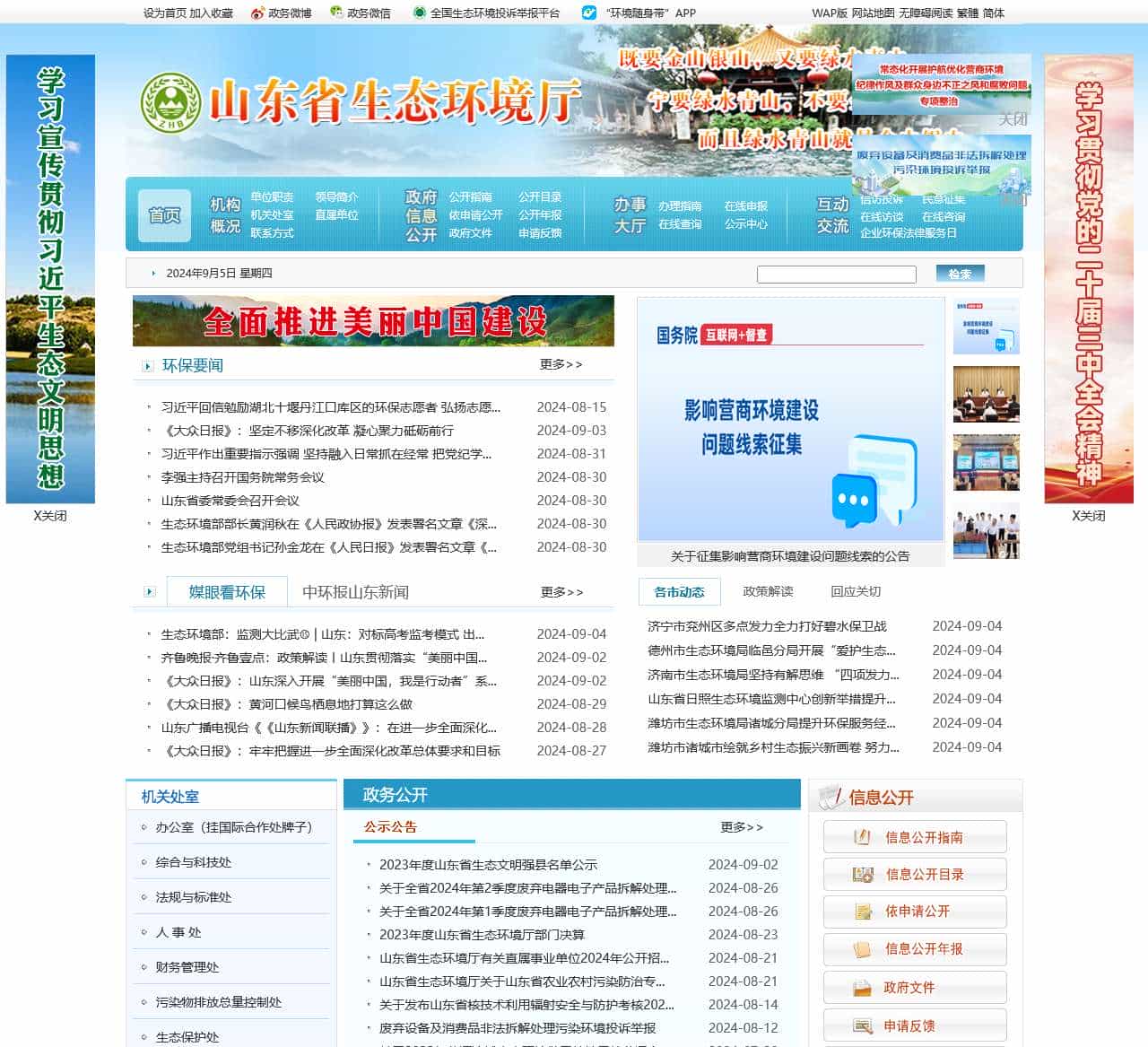Open the 政府文件 folder icon
This screenshot has width=1148, height=1047.
click(861, 987)
